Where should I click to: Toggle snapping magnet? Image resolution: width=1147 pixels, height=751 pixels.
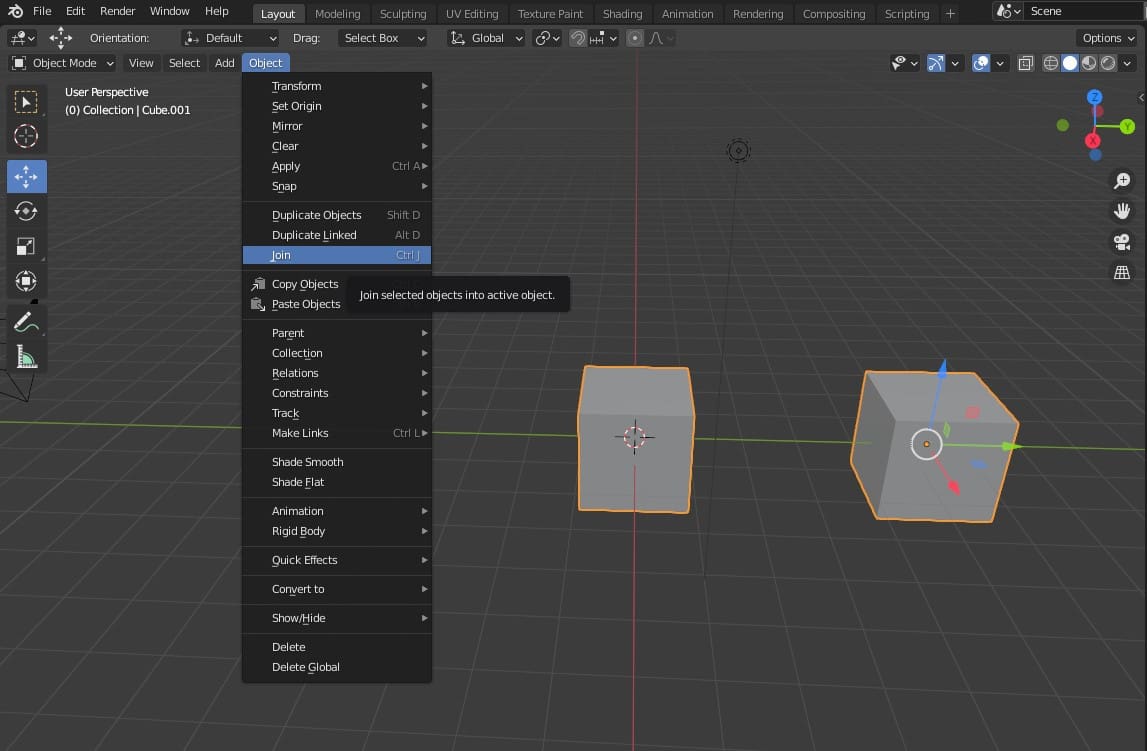click(578, 38)
